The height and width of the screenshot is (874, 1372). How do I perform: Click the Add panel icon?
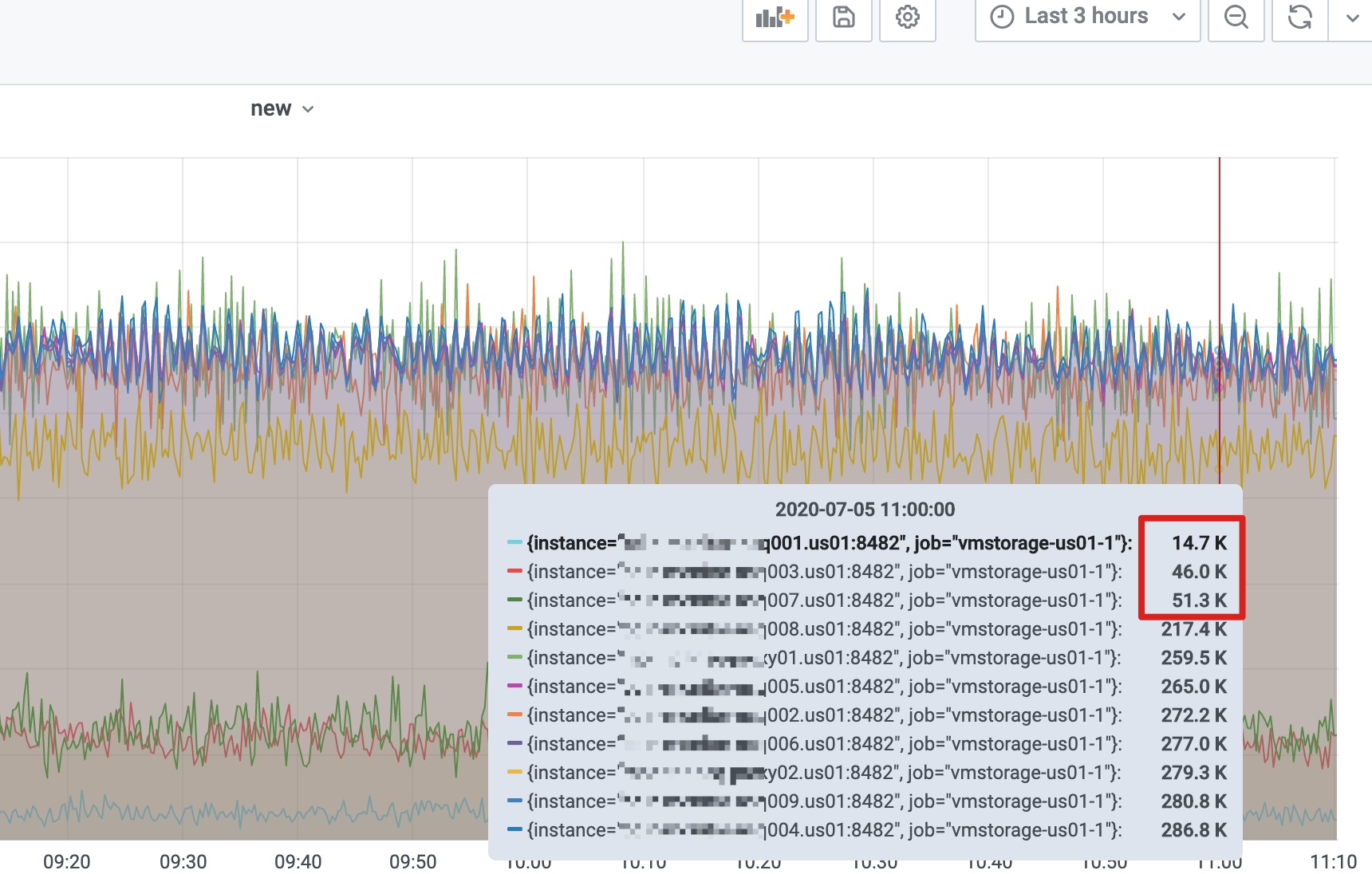tap(775, 17)
